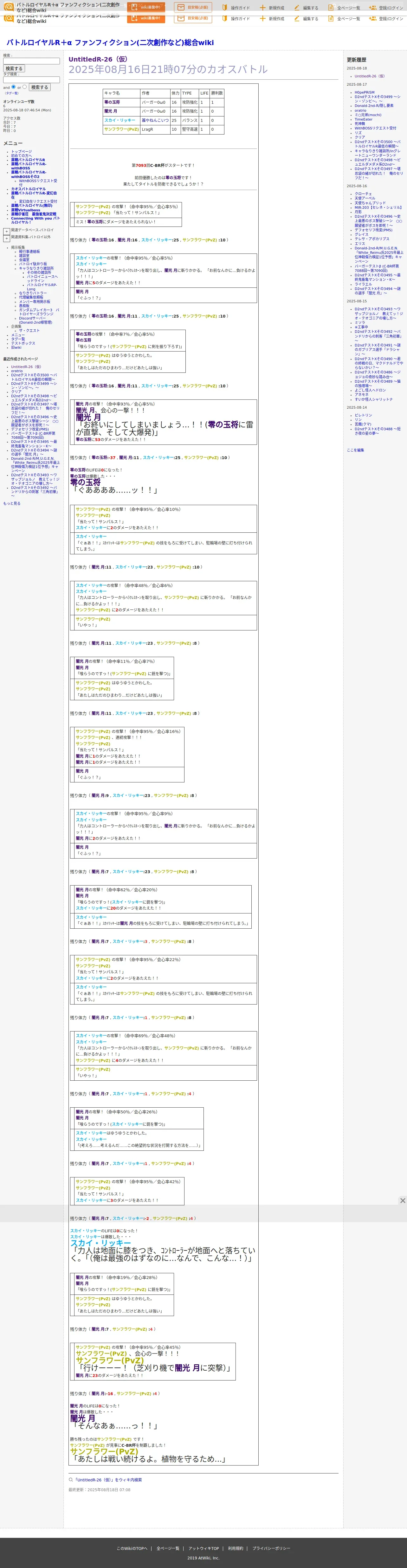
Task: Open 零の玉将 link in the character table
Action: (112, 102)
